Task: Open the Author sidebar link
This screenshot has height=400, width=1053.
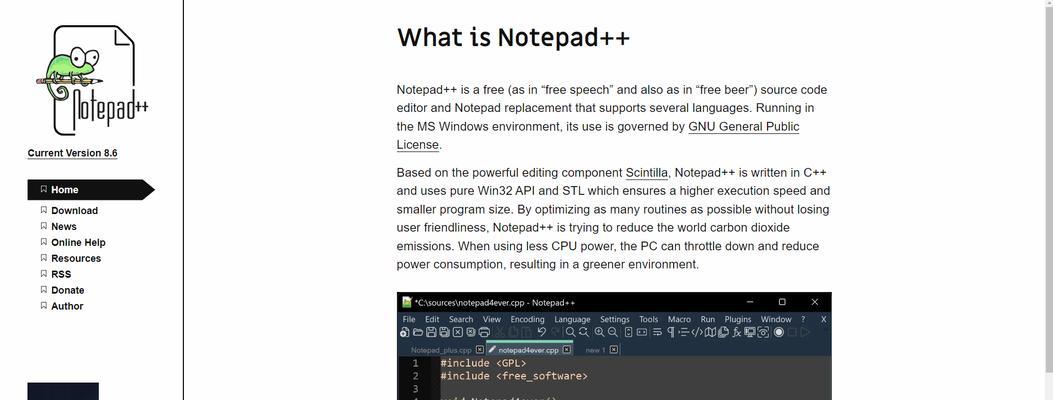Action: point(67,306)
